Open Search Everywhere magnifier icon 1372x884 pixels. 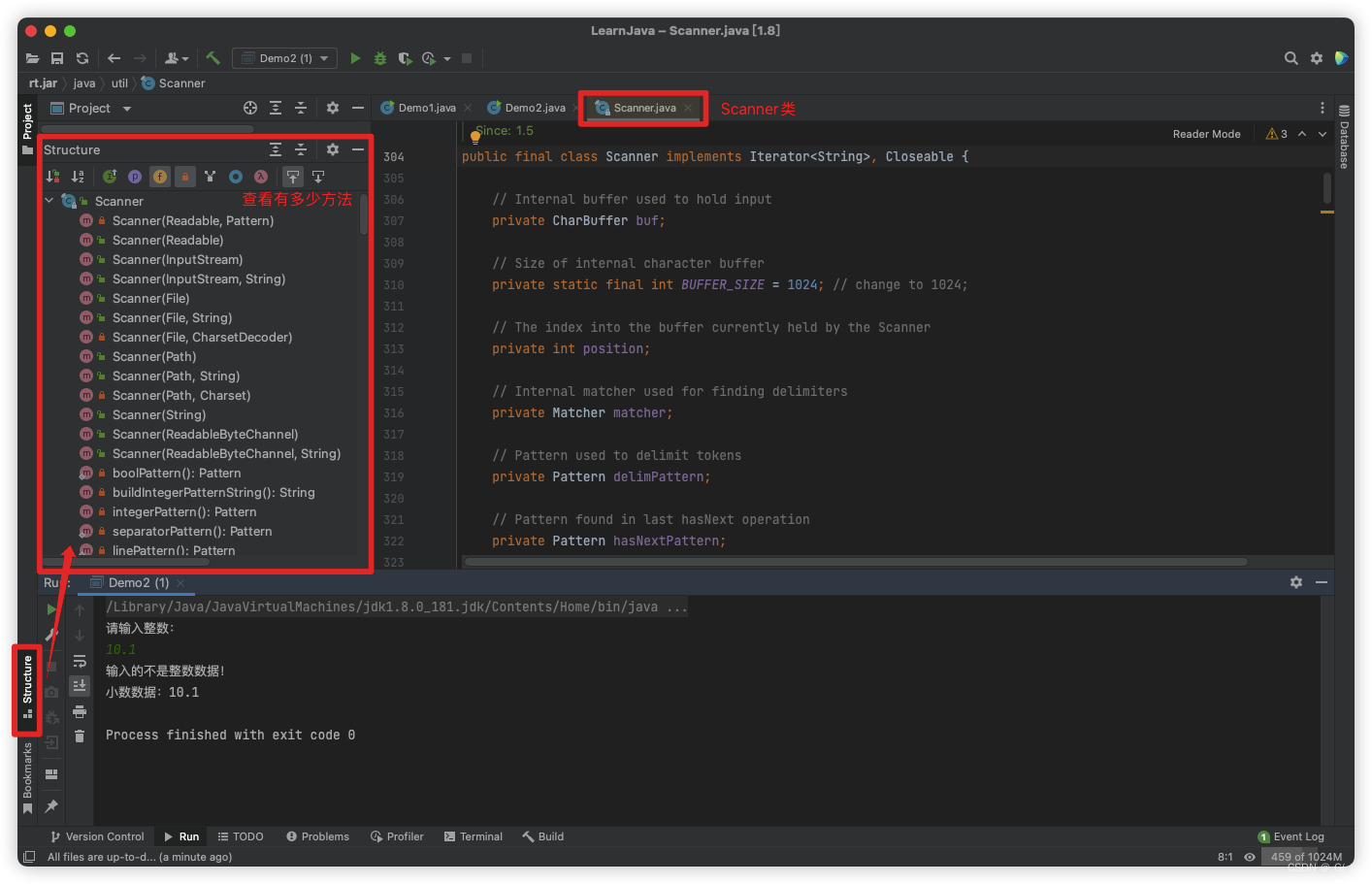[1290, 58]
